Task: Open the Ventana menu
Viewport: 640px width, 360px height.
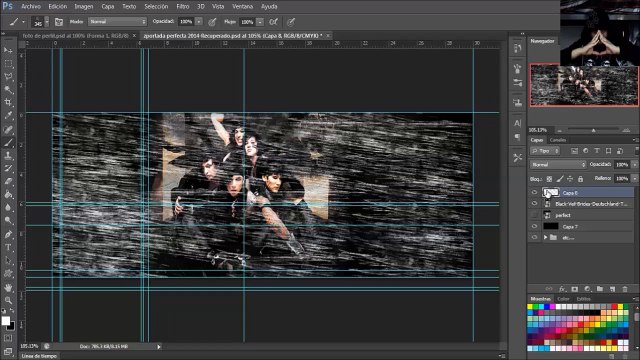Action: tap(242, 7)
